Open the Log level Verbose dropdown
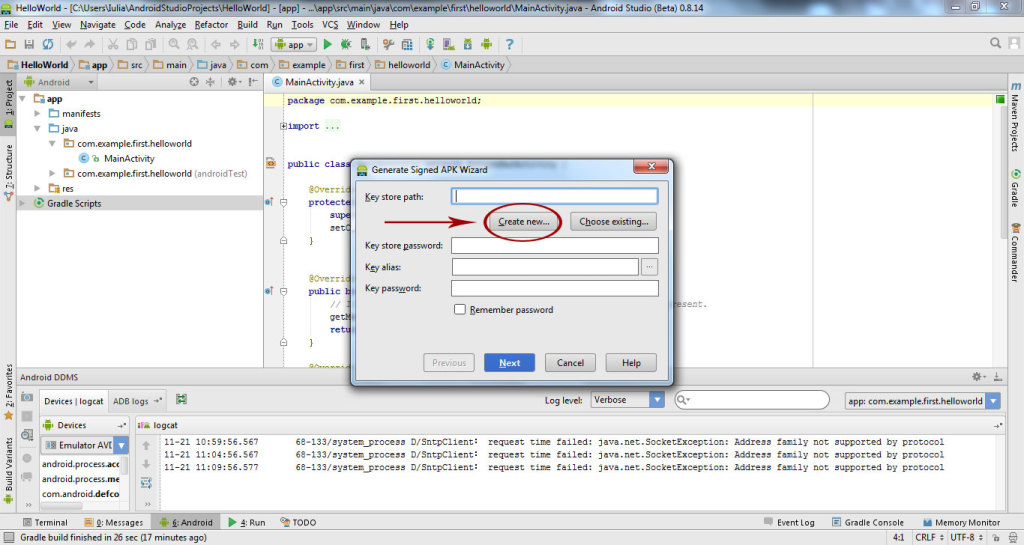This screenshot has height=545, width=1024. [x=628, y=399]
